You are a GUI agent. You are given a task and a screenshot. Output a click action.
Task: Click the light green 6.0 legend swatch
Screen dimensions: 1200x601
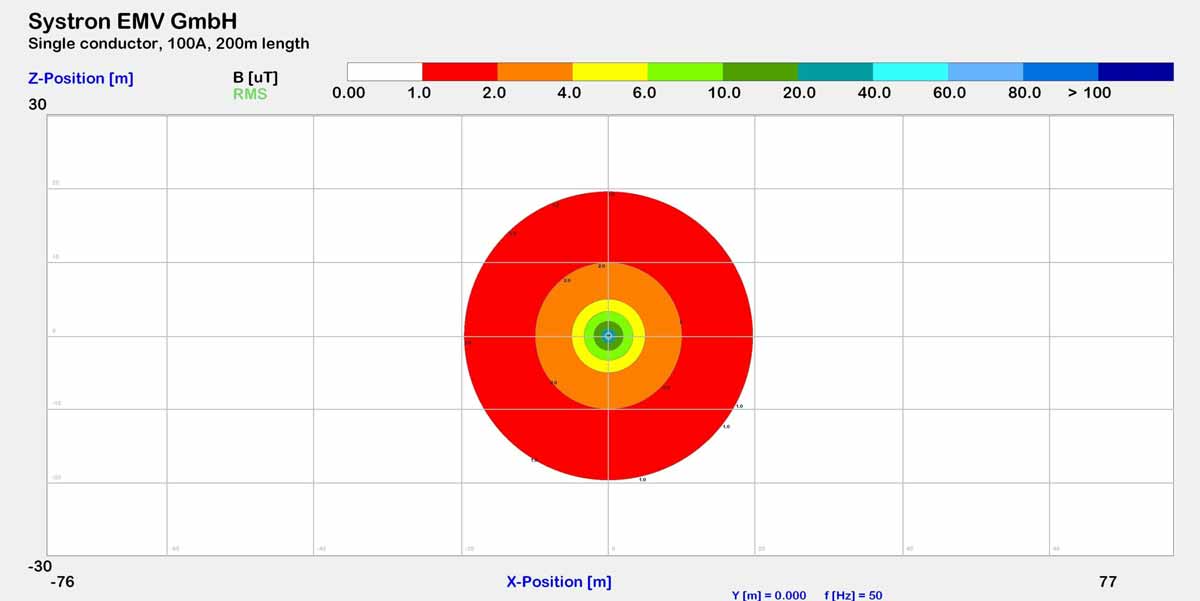(685, 71)
